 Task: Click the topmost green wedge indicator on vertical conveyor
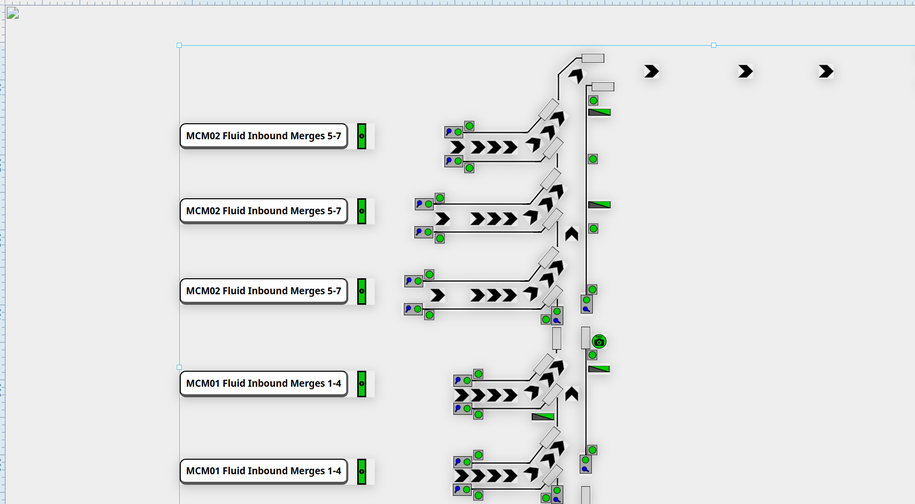tap(600, 113)
